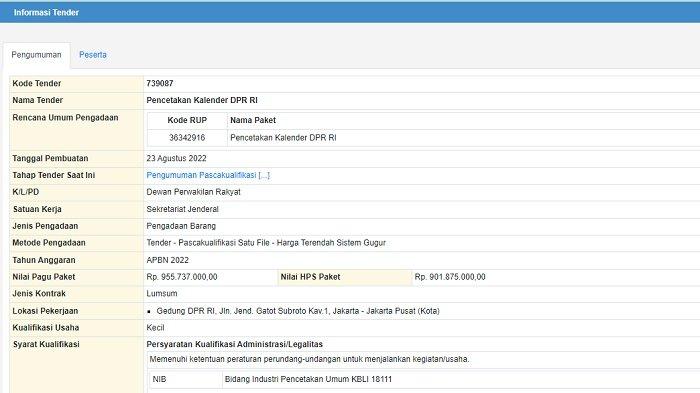700x393 pixels.
Task: Click the Jenis Pengadaan label
Action: click(45, 226)
